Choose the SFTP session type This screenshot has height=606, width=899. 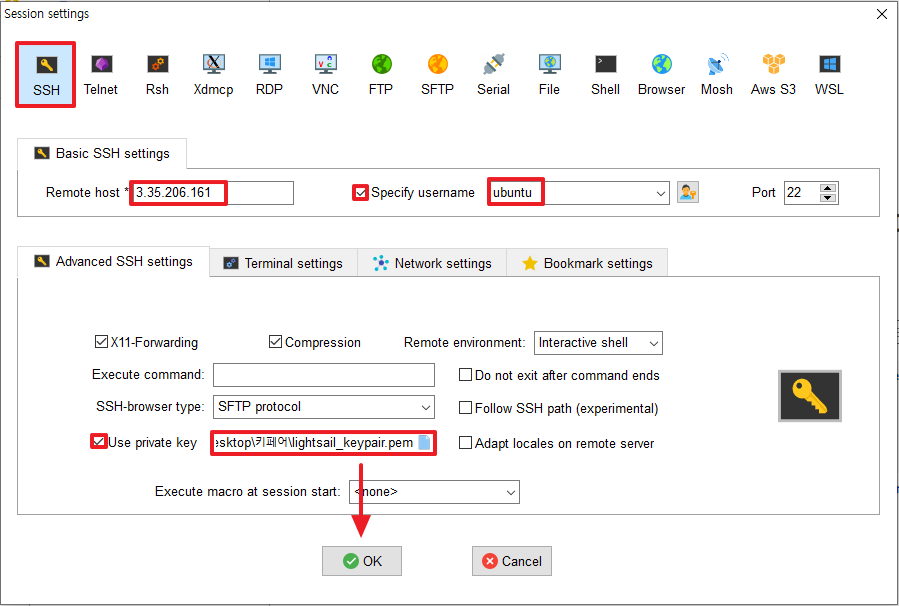click(437, 75)
